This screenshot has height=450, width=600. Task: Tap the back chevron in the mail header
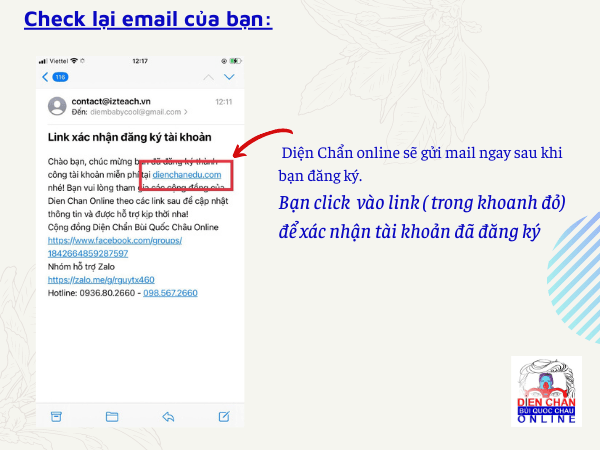coord(45,77)
